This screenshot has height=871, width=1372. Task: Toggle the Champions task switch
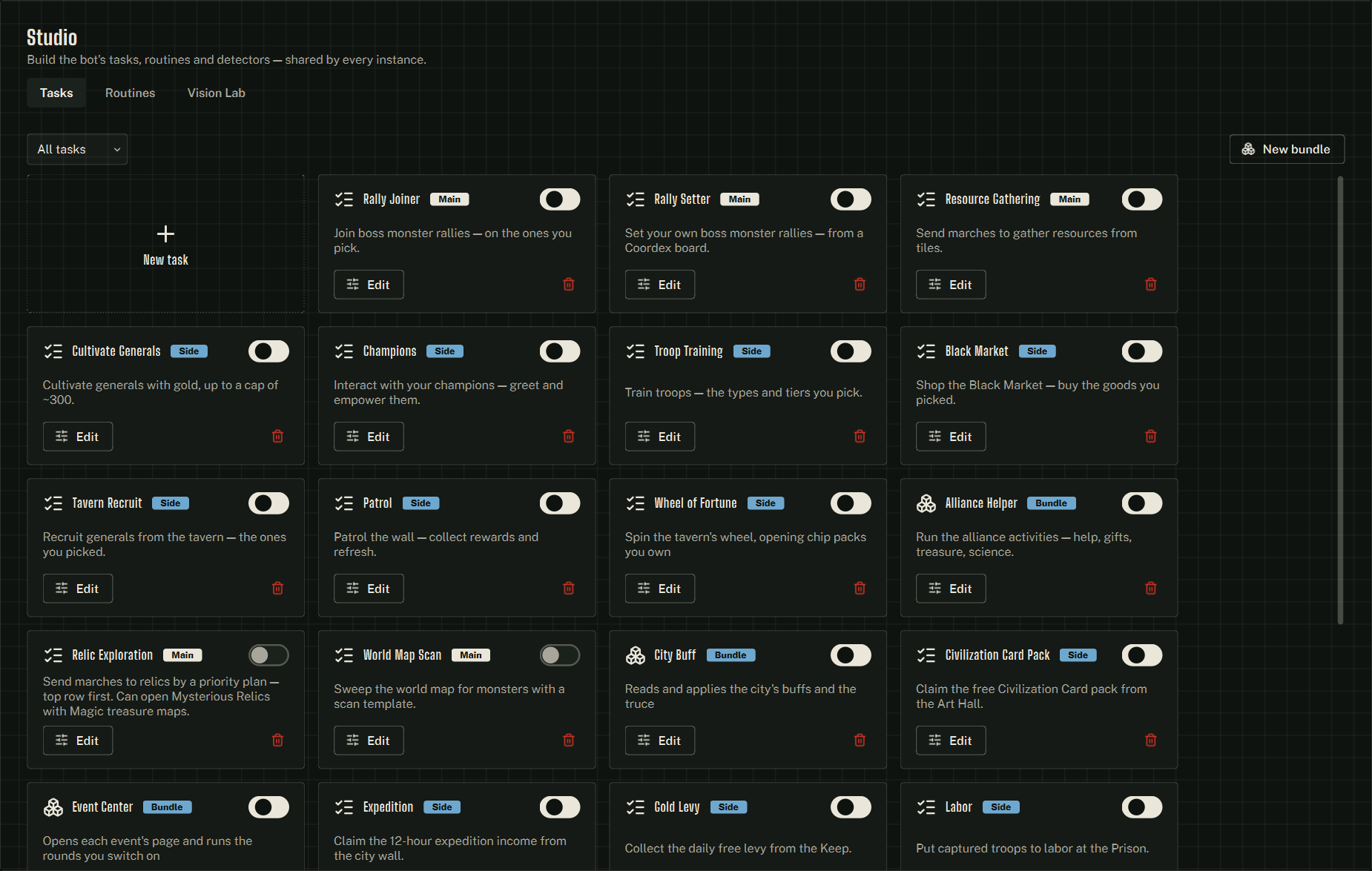[x=560, y=351]
